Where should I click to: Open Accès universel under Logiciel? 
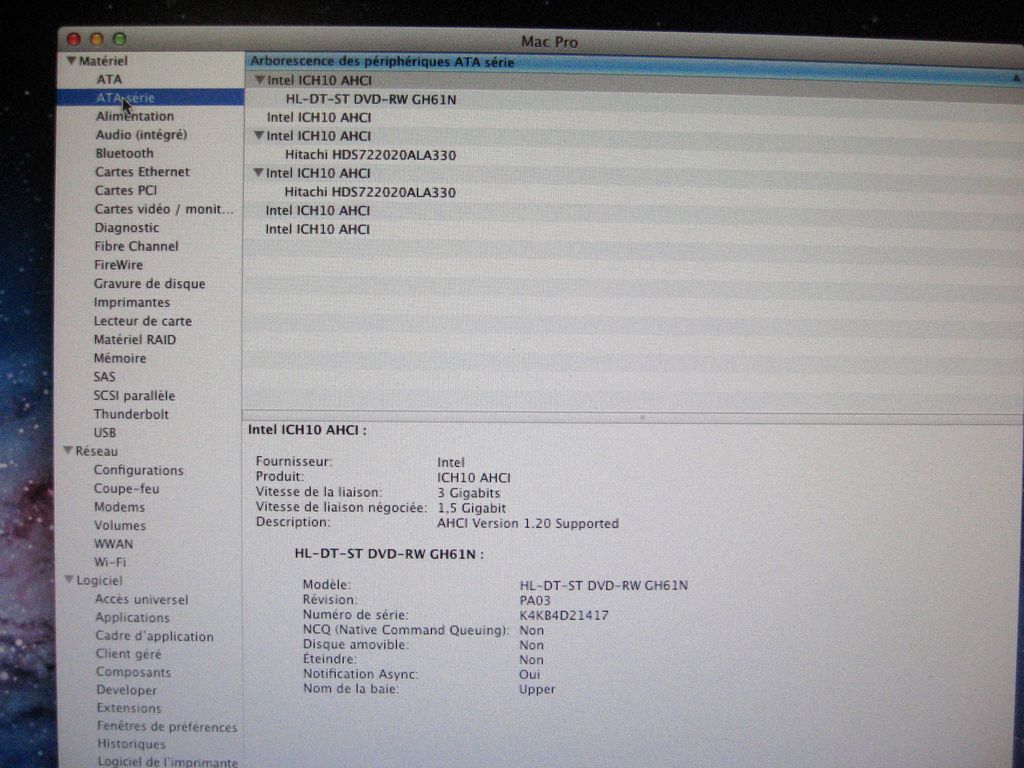pos(141,599)
